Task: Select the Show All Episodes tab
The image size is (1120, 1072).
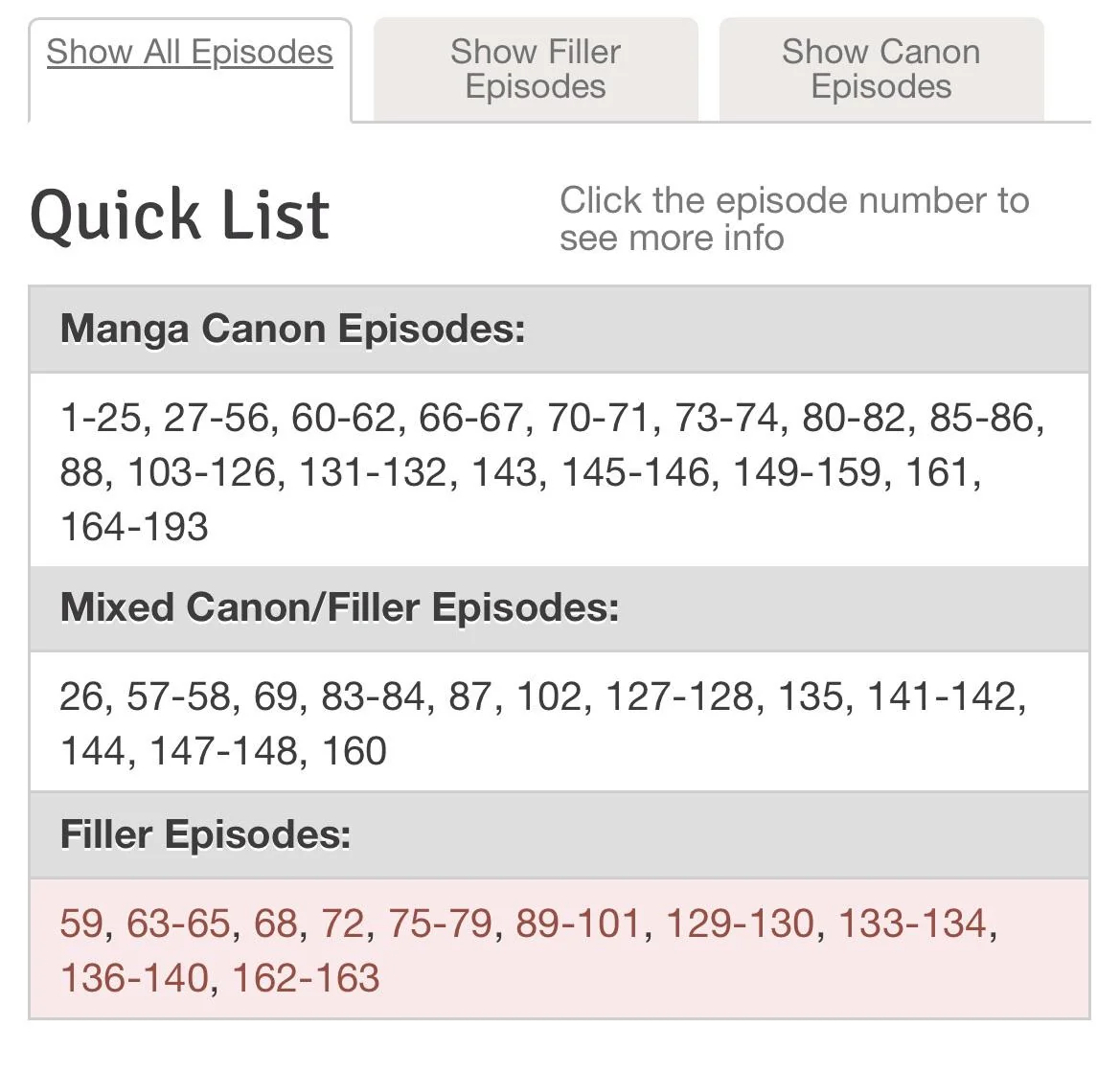Action: coord(189,53)
